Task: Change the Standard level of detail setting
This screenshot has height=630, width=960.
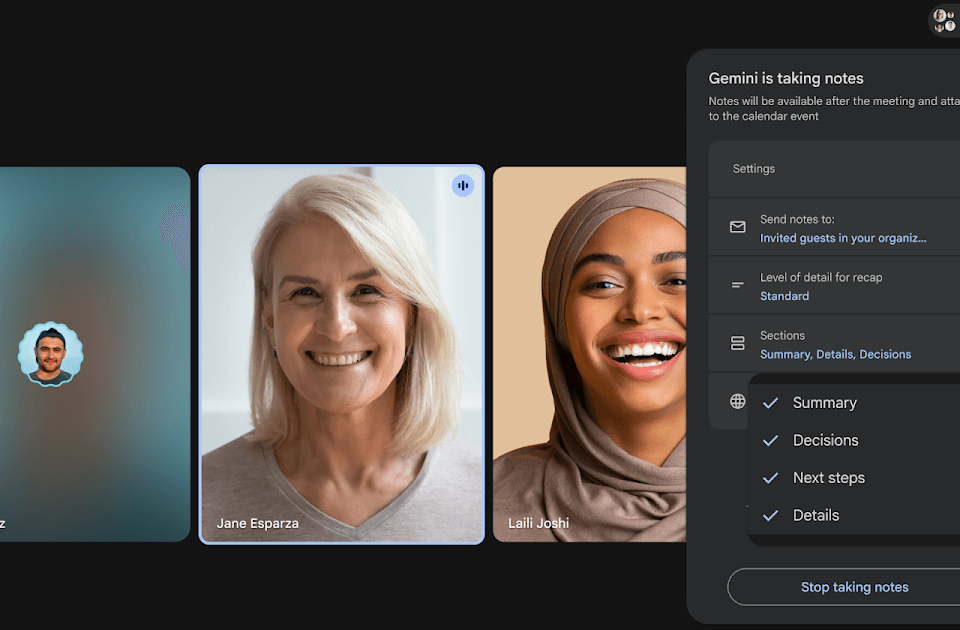Action: pos(784,296)
